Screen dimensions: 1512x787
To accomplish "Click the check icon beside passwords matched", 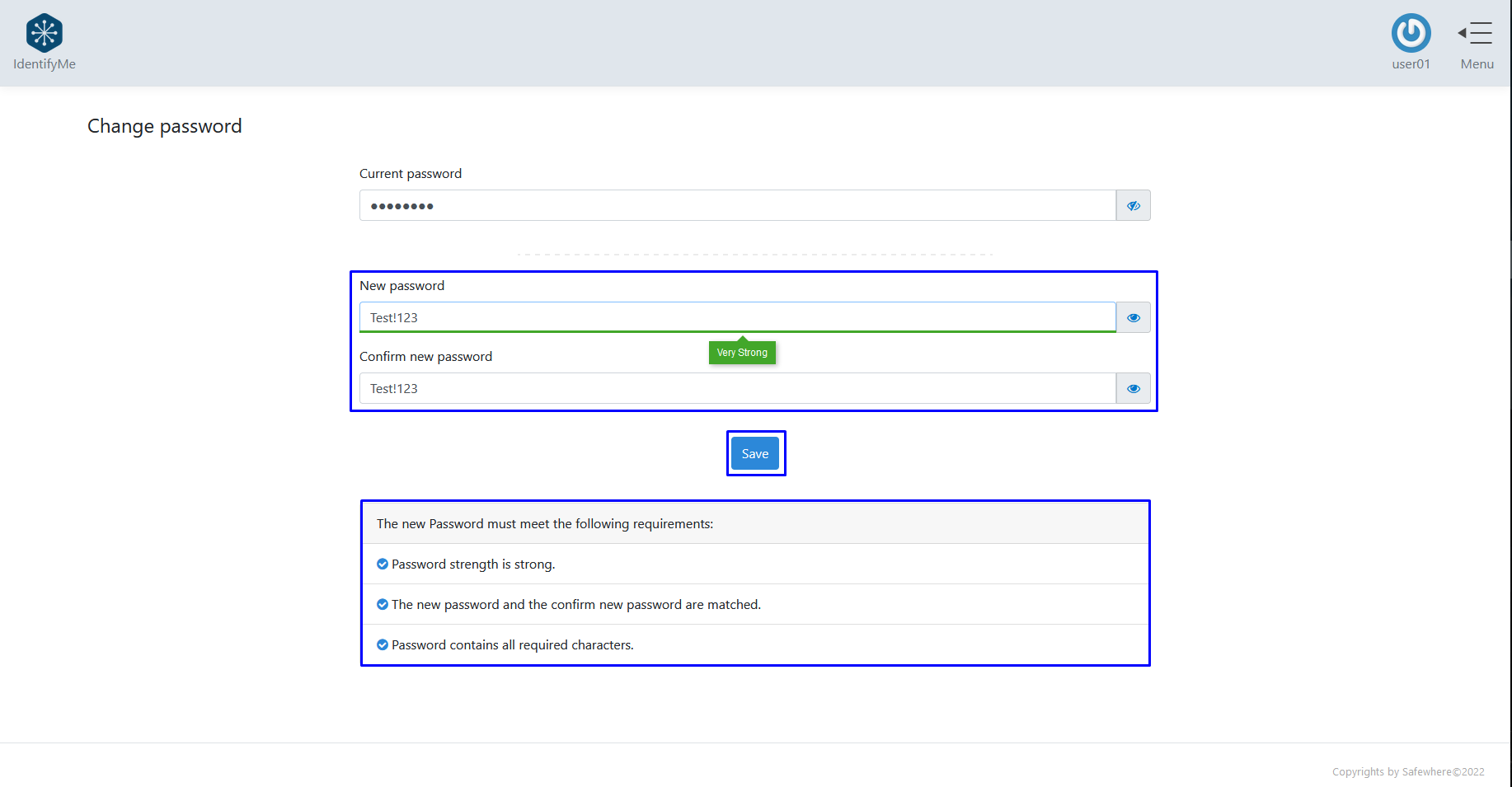I will 383,605.
